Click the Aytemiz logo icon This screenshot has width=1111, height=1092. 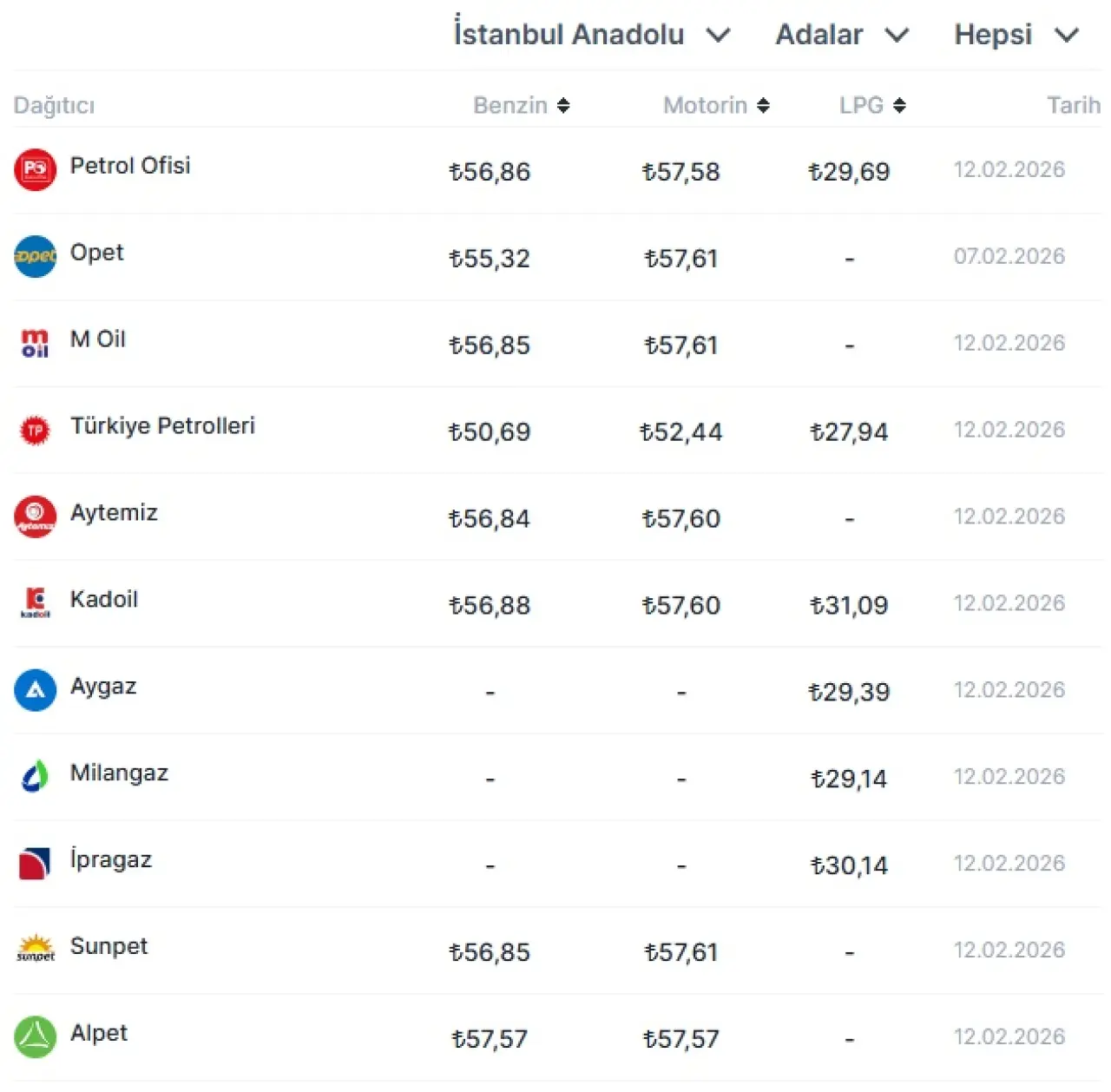35,516
